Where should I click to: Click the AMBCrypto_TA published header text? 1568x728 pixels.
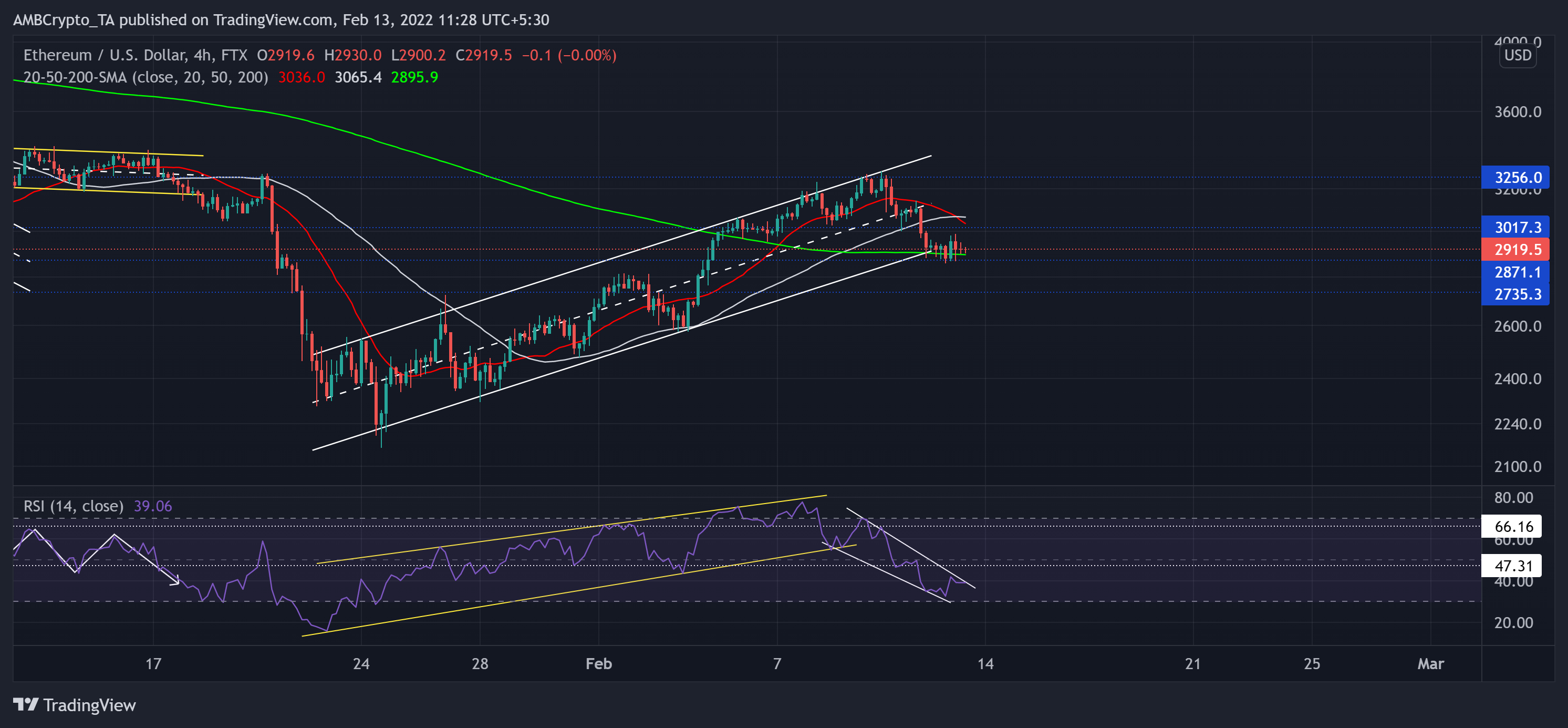(x=281, y=20)
